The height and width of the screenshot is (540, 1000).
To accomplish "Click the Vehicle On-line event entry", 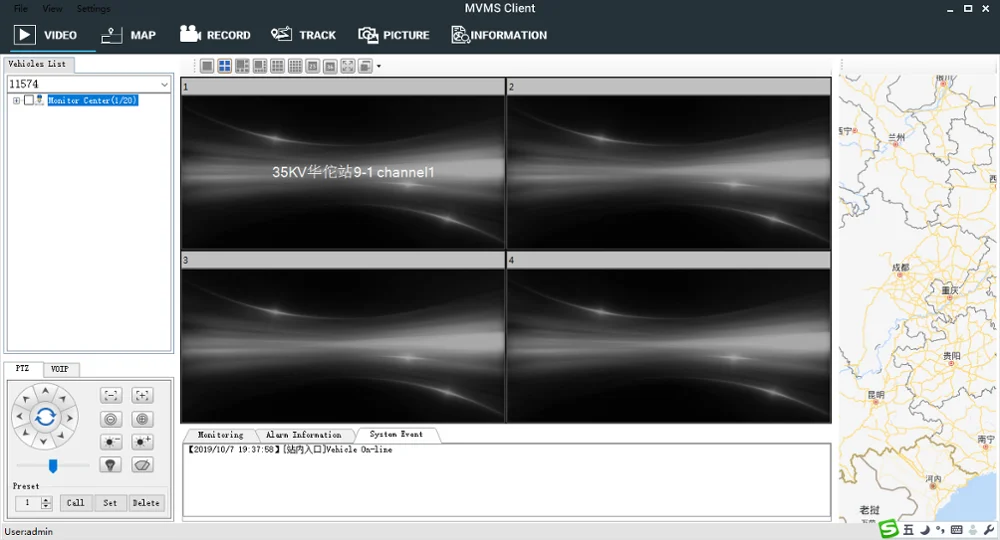I will [290, 449].
